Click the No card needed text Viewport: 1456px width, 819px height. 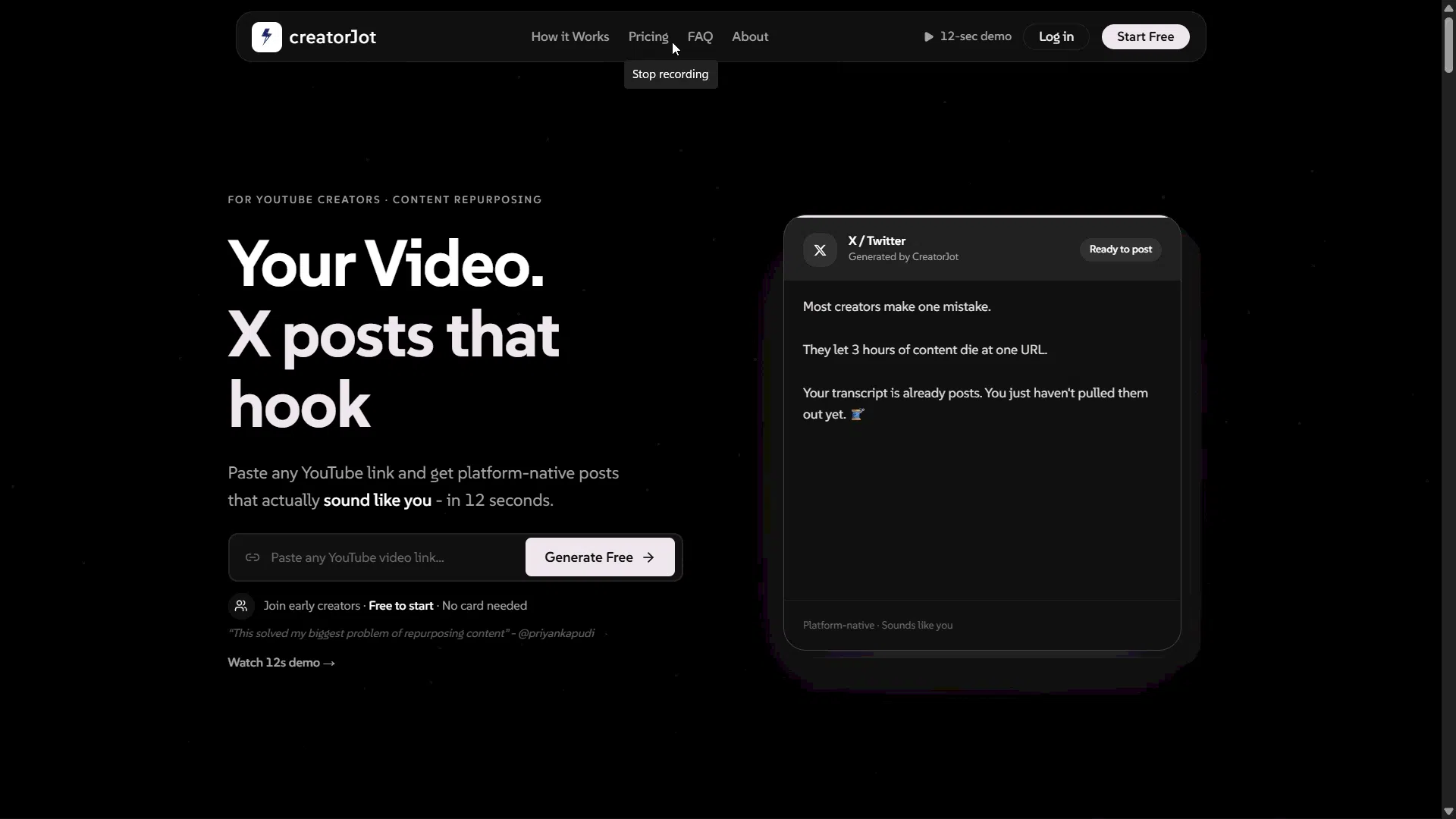point(485,606)
